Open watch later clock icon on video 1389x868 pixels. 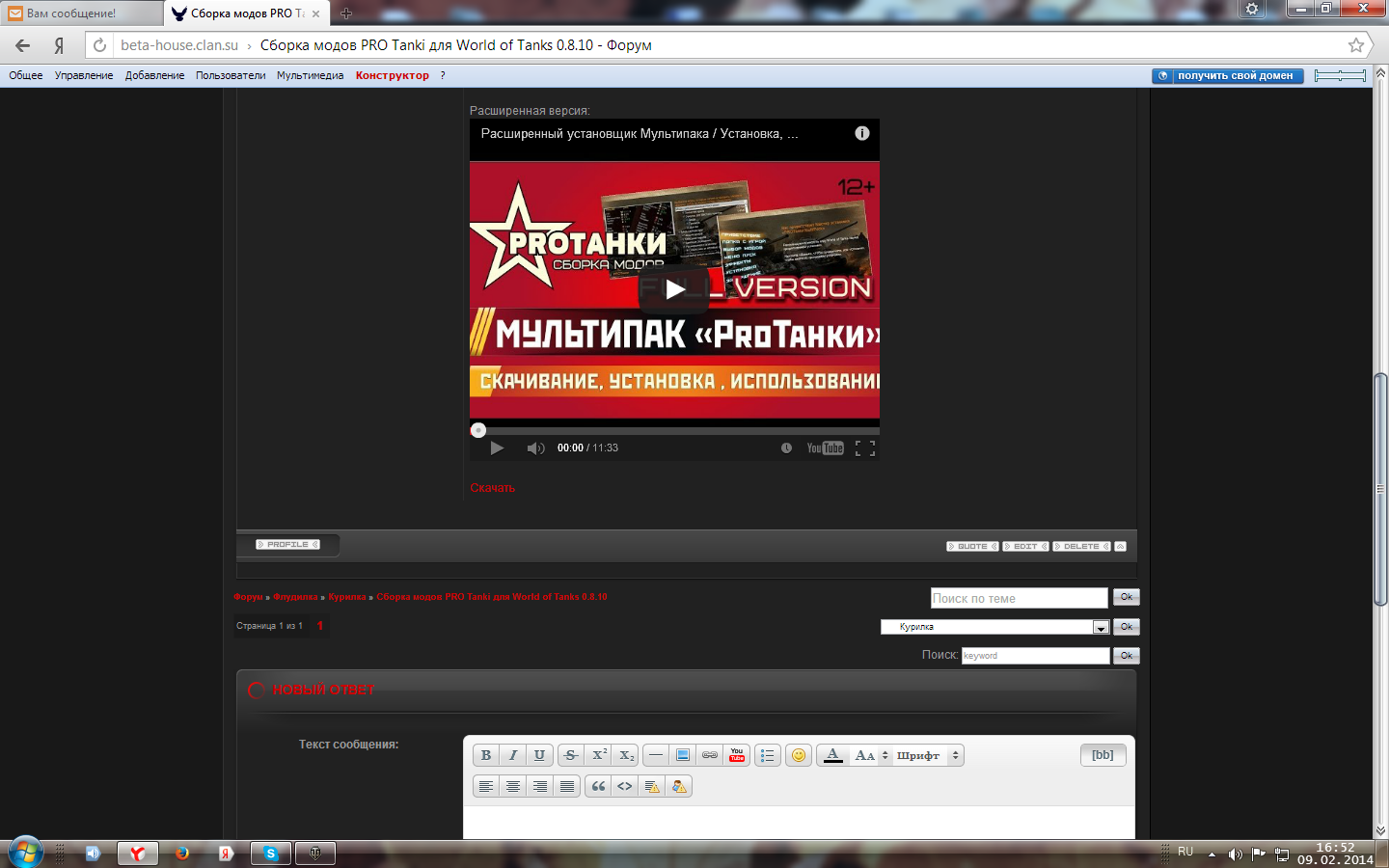click(x=786, y=448)
